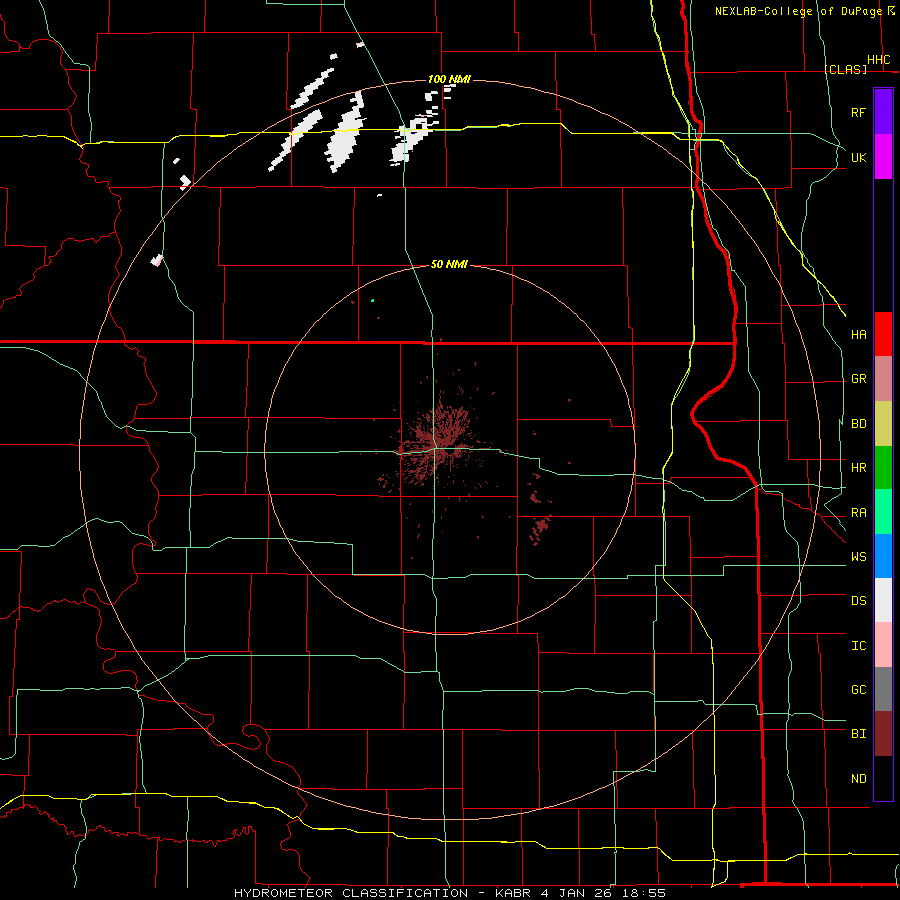
Task: Click the "ND" legend label
Action: 858,779
